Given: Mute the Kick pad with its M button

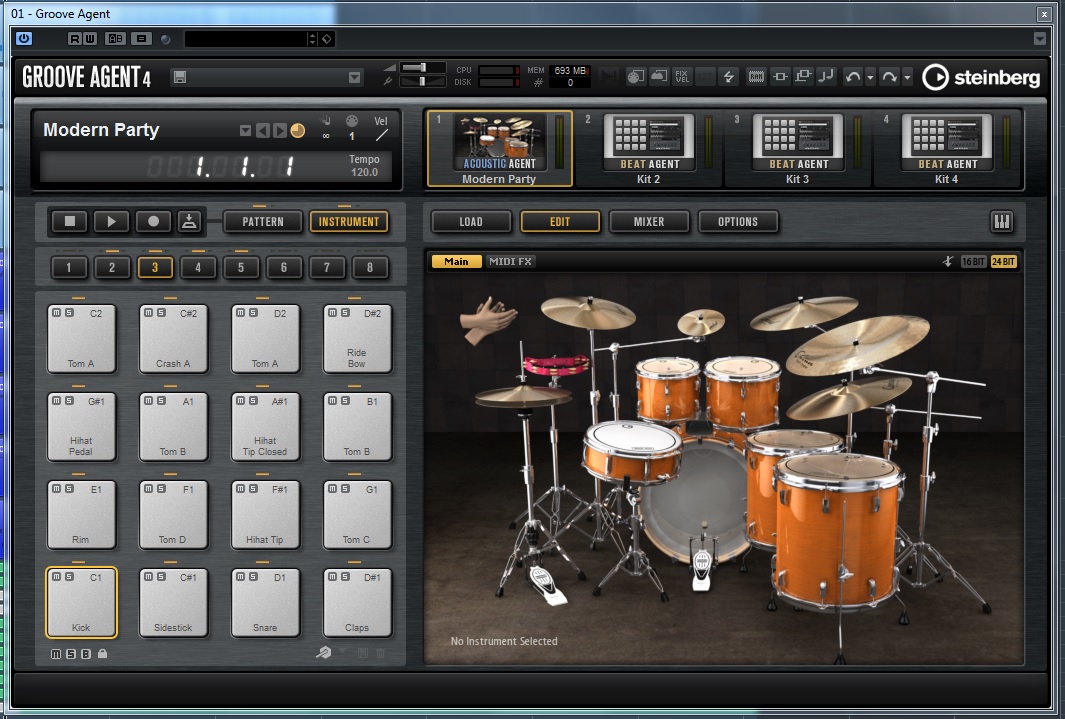Looking at the screenshot, I should (56, 577).
